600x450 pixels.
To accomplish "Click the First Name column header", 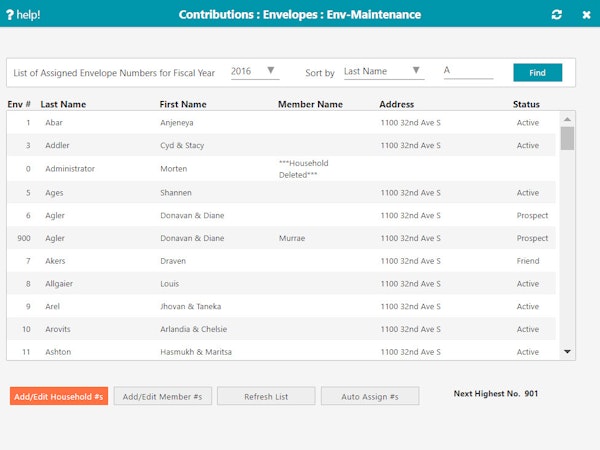I will click(x=183, y=104).
